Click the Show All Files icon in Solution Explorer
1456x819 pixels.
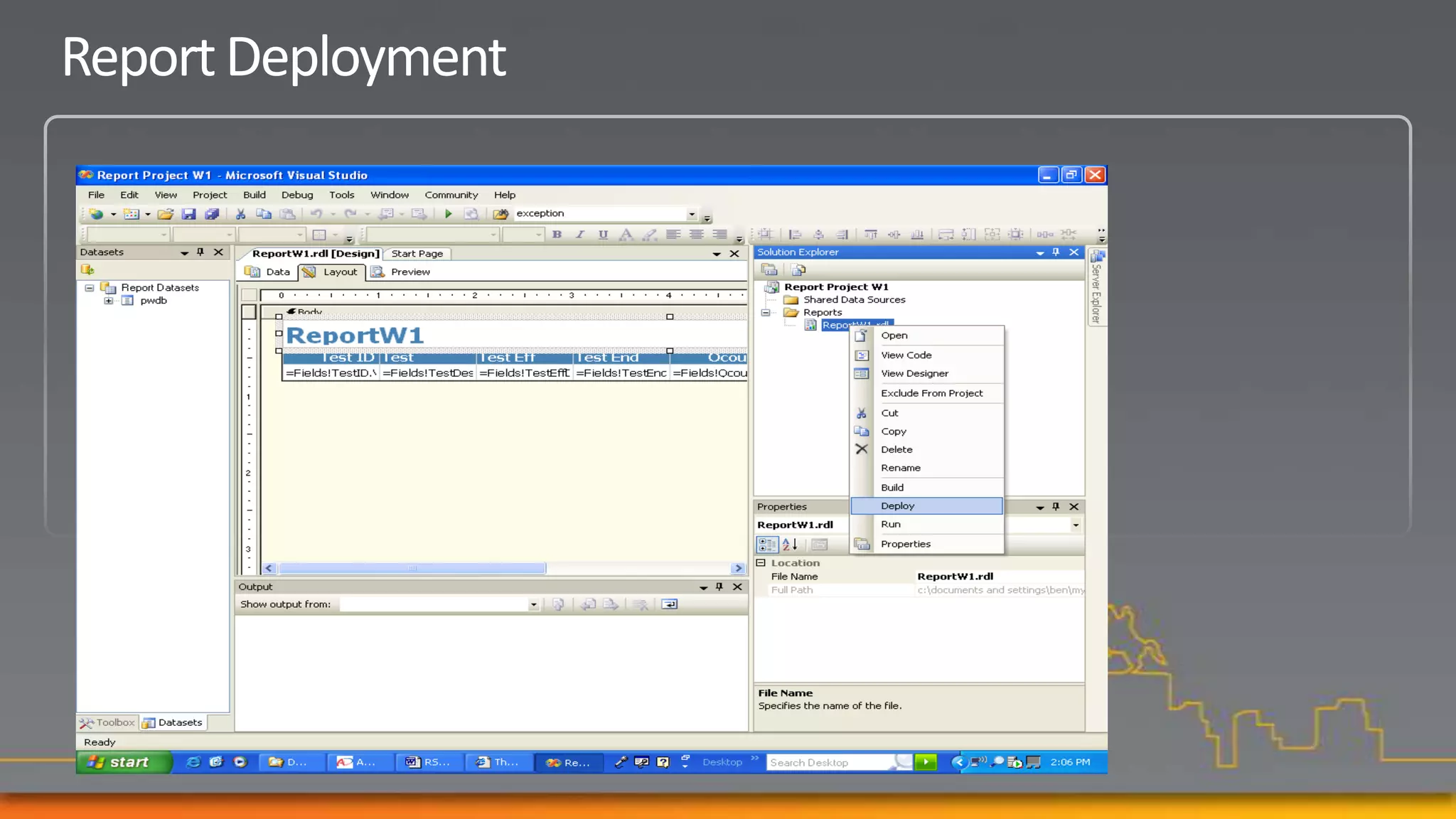799,270
